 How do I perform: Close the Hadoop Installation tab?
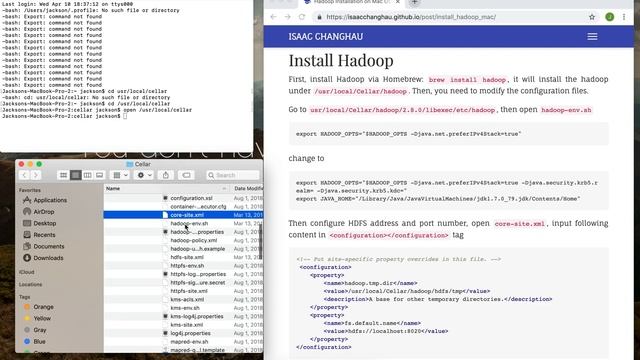(x=398, y=2)
